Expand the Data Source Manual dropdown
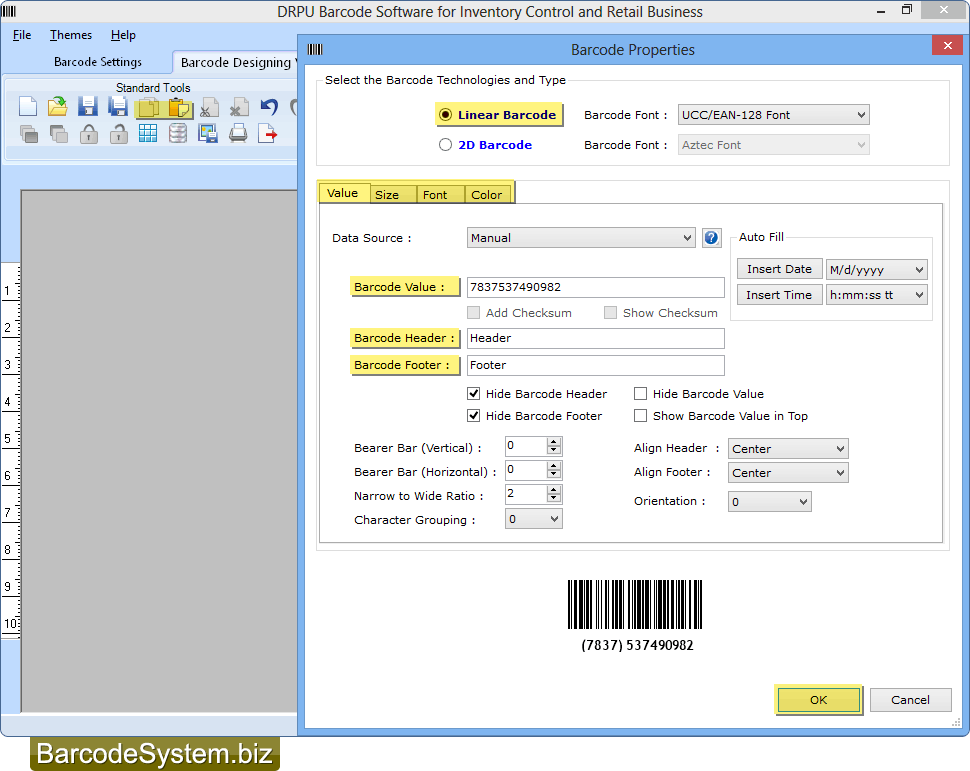The width and height of the screenshot is (970, 771). (581, 238)
